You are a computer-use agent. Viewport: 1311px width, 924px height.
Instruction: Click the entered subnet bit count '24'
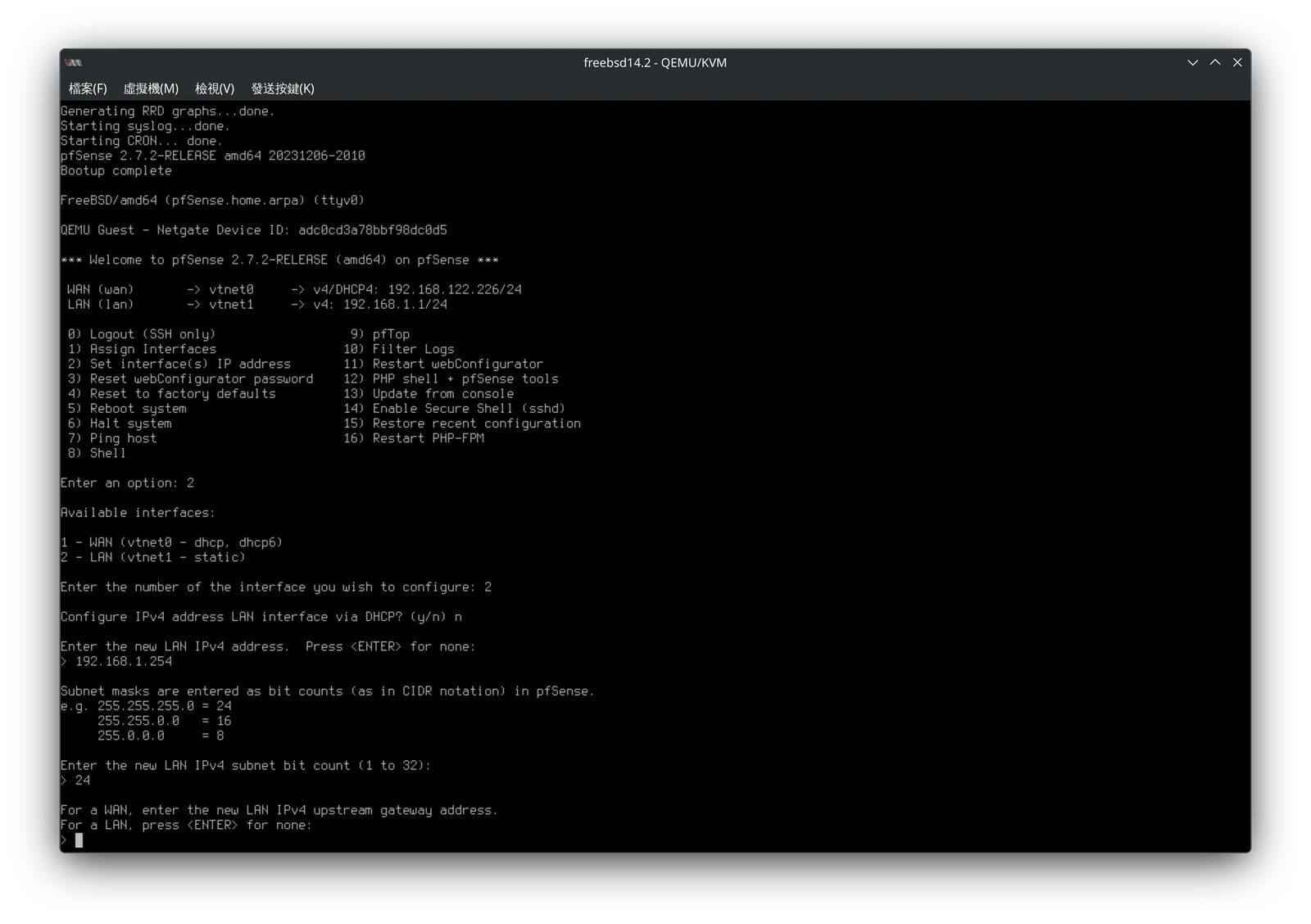[x=83, y=781]
